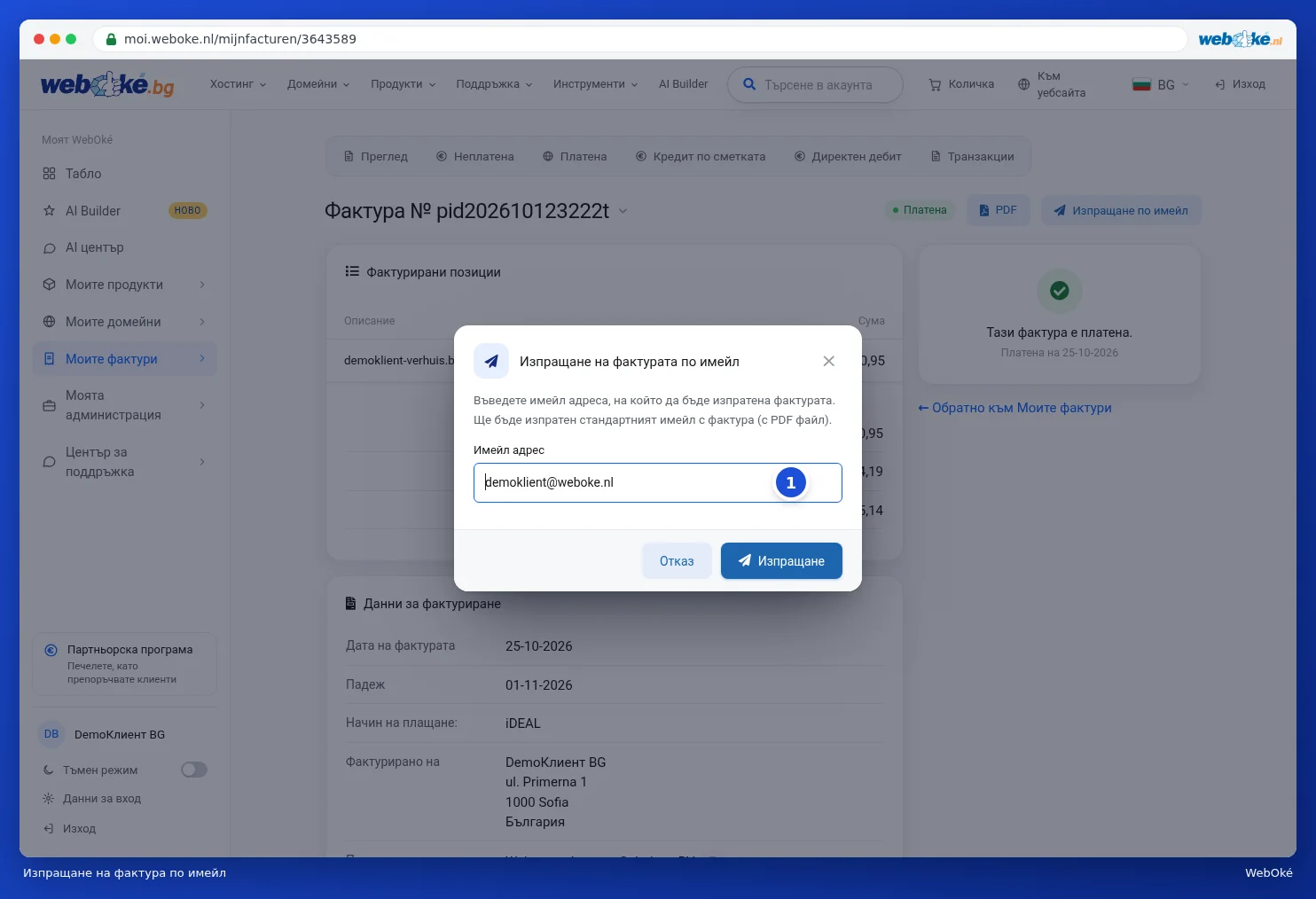Click the Имейл адрес input field
Image resolution: width=1316 pixels, height=899 pixels.
tap(658, 482)
